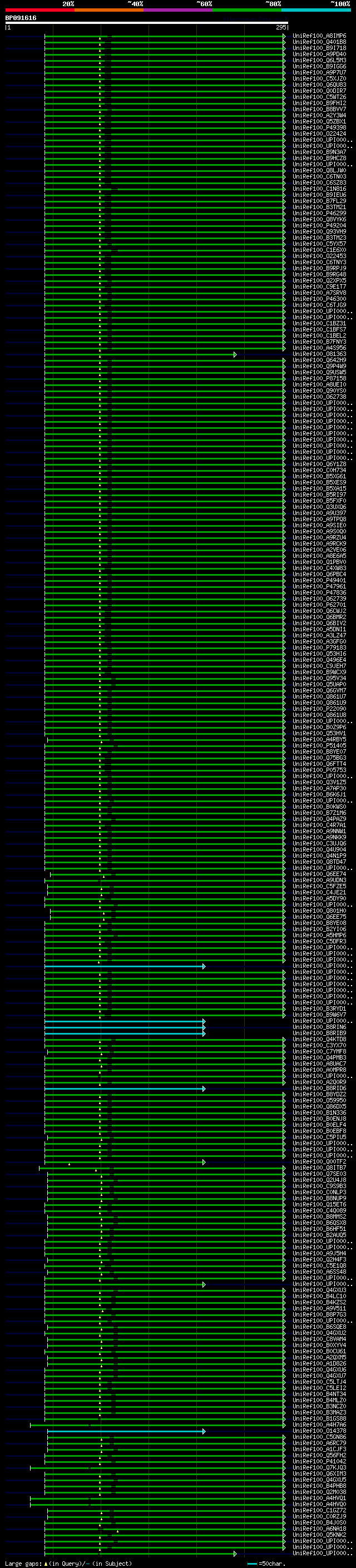The image size is (356, 1568).
Task: Open hit UniRef100_O81363
Action: (319, 354)
